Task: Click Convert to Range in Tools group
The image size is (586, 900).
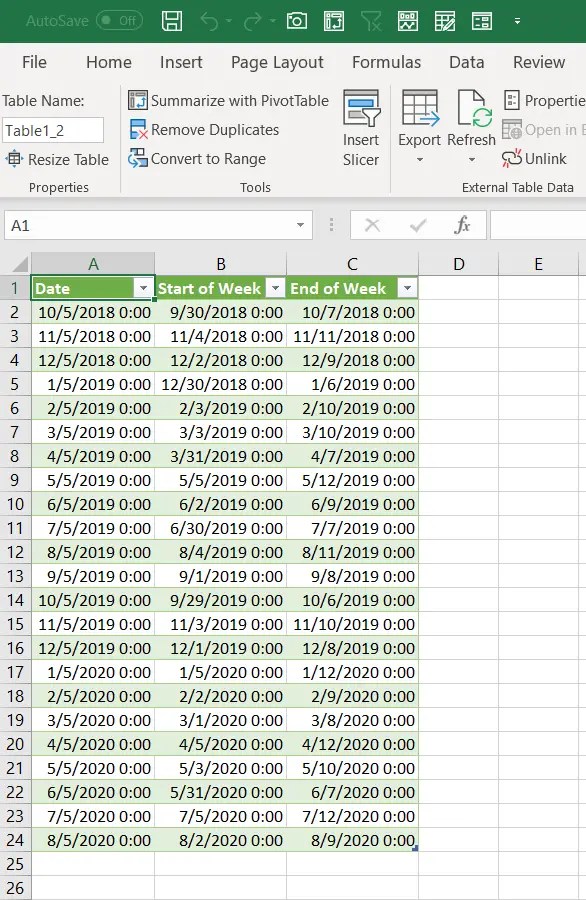Action: click(x=207, y=159)
